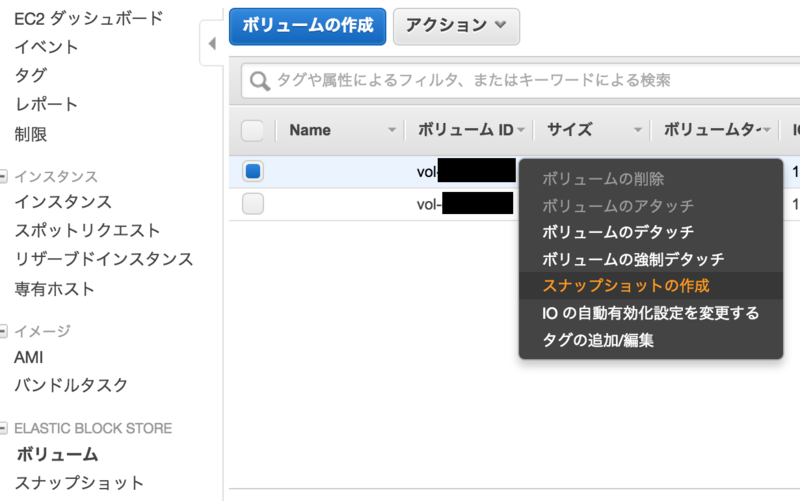Toggle the select-all header checkbox

tap(252, 131)
